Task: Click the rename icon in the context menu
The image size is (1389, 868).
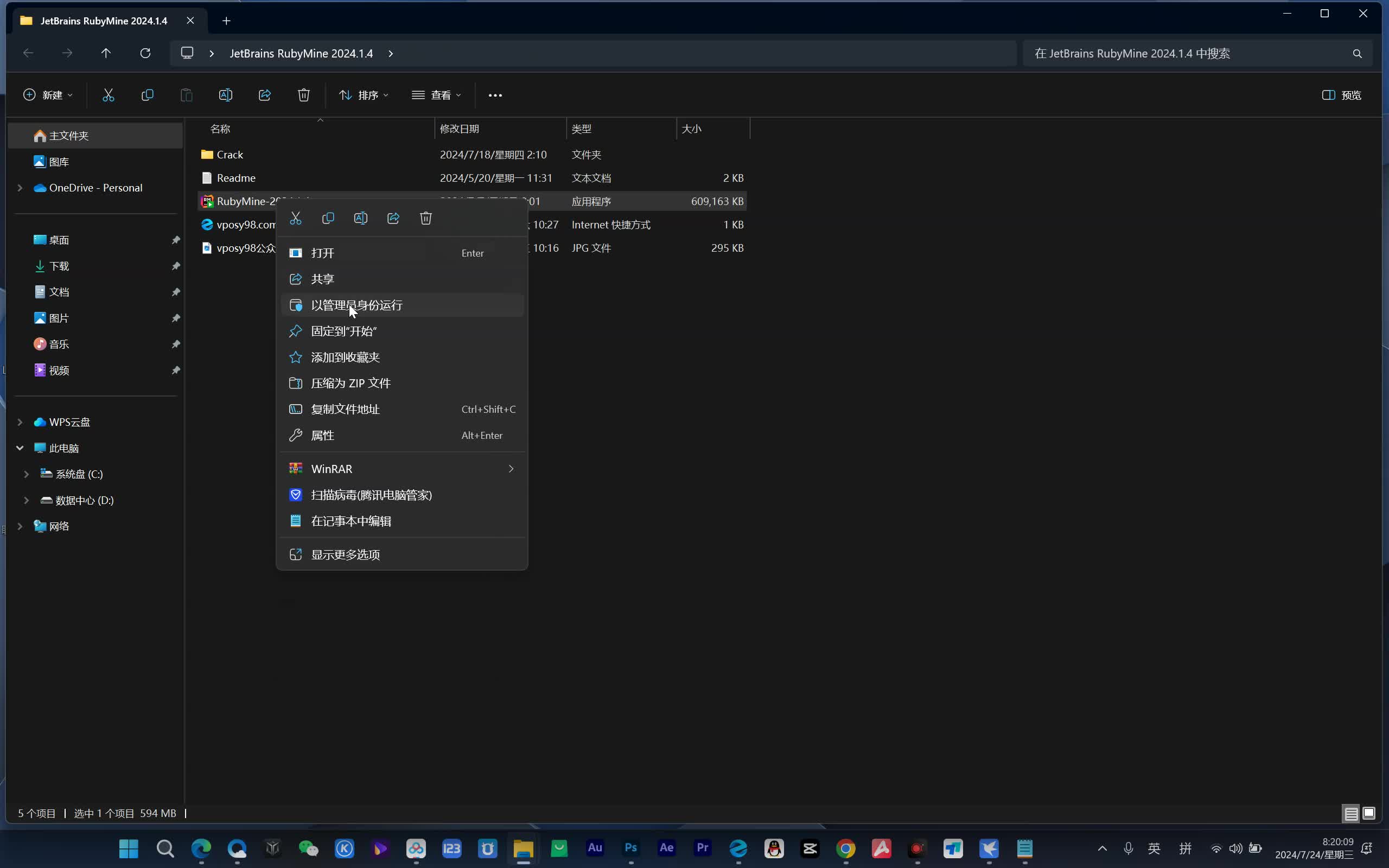Action: (360, 218)
